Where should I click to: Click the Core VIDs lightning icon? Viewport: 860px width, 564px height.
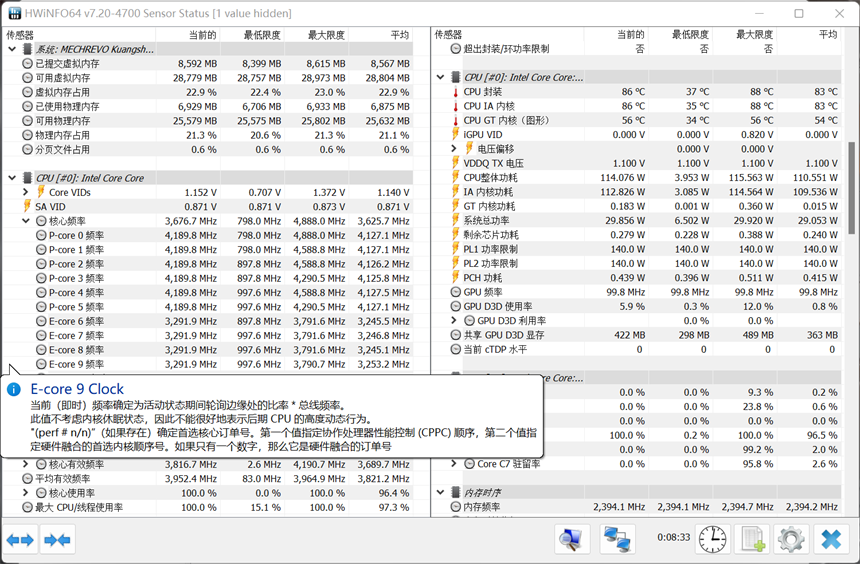[x=41, y=192]
